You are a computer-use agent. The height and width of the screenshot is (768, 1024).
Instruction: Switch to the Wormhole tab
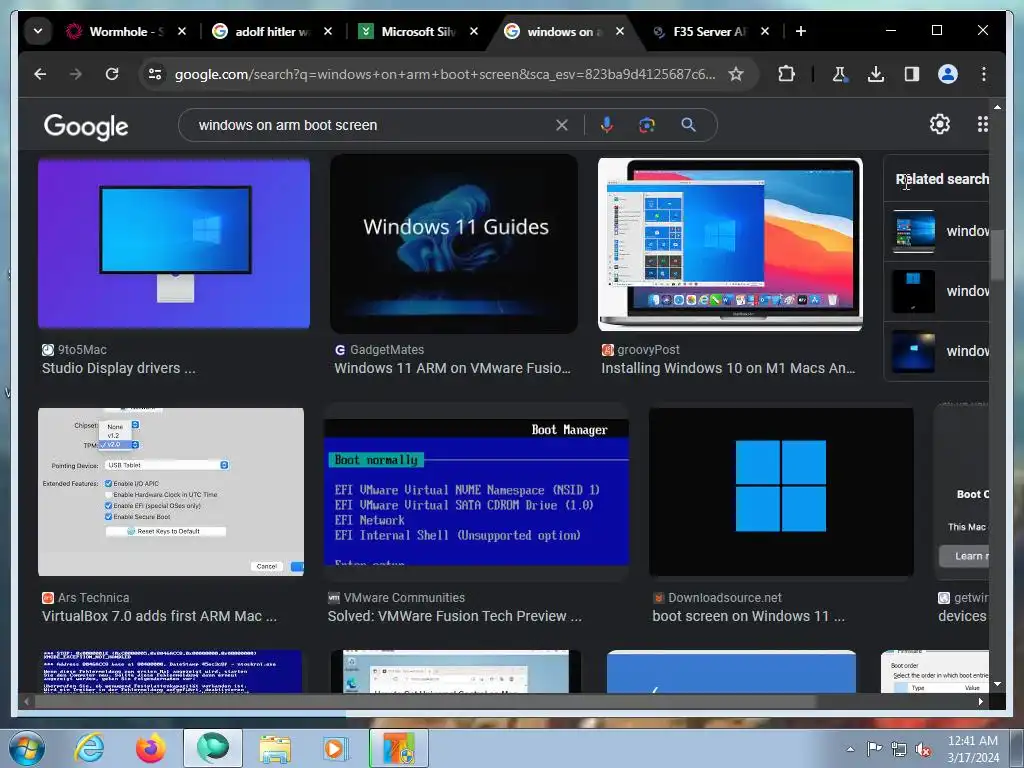pyautogui.click(x=125, y=31)
